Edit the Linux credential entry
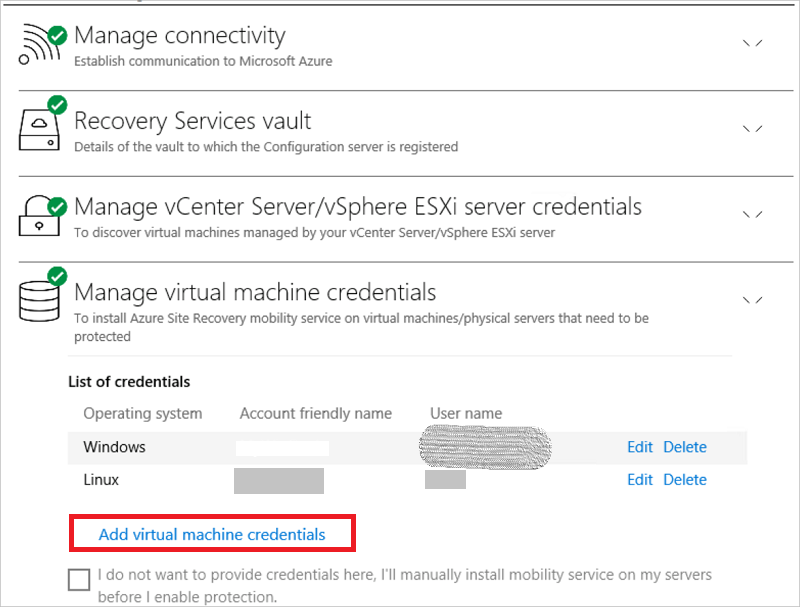Image resolution: width=800 pixels, height=607 pixels. click(640, 479)
